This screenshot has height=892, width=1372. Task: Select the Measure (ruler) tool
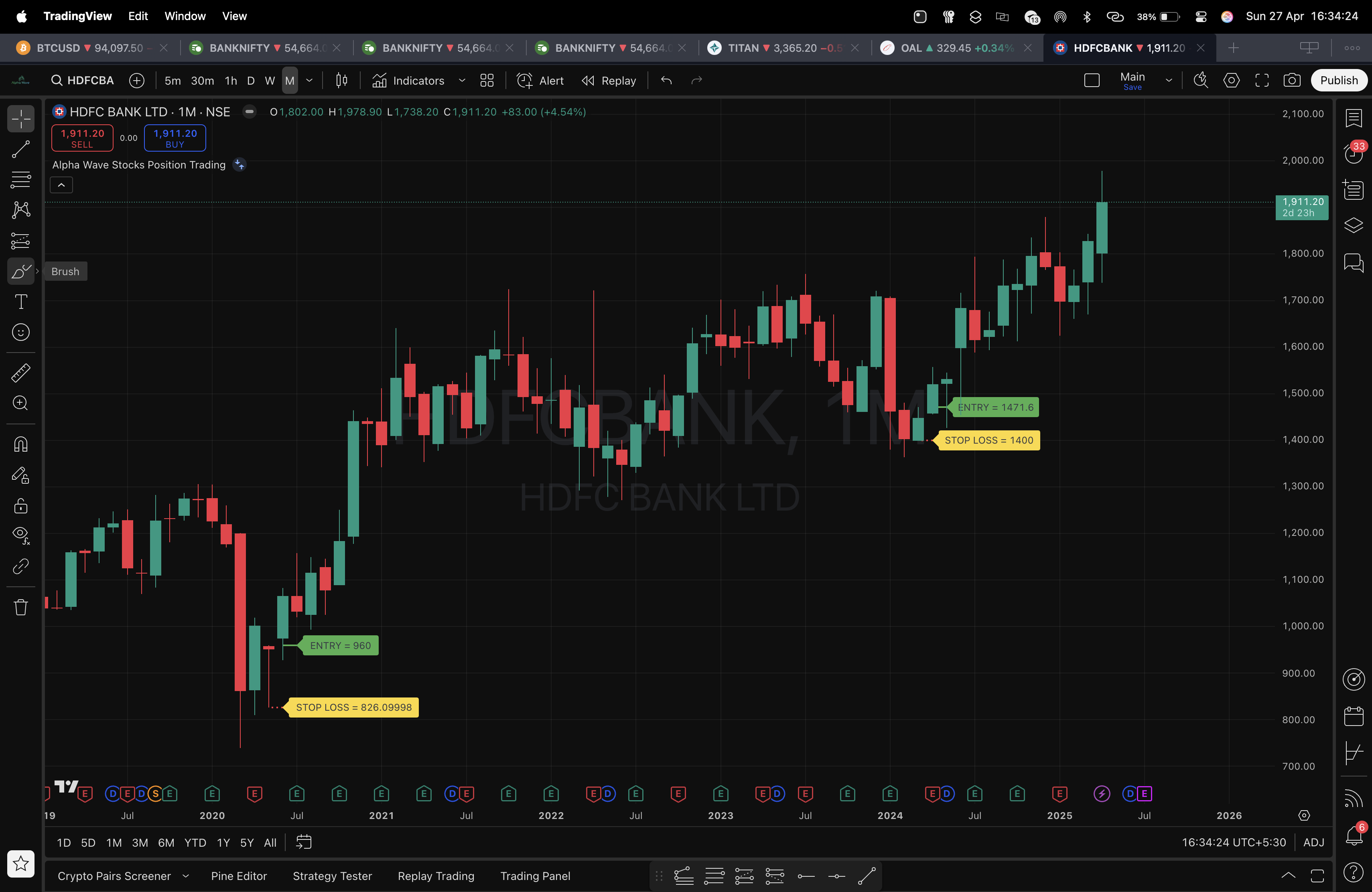pyautogui.click(x=21, y=372)
